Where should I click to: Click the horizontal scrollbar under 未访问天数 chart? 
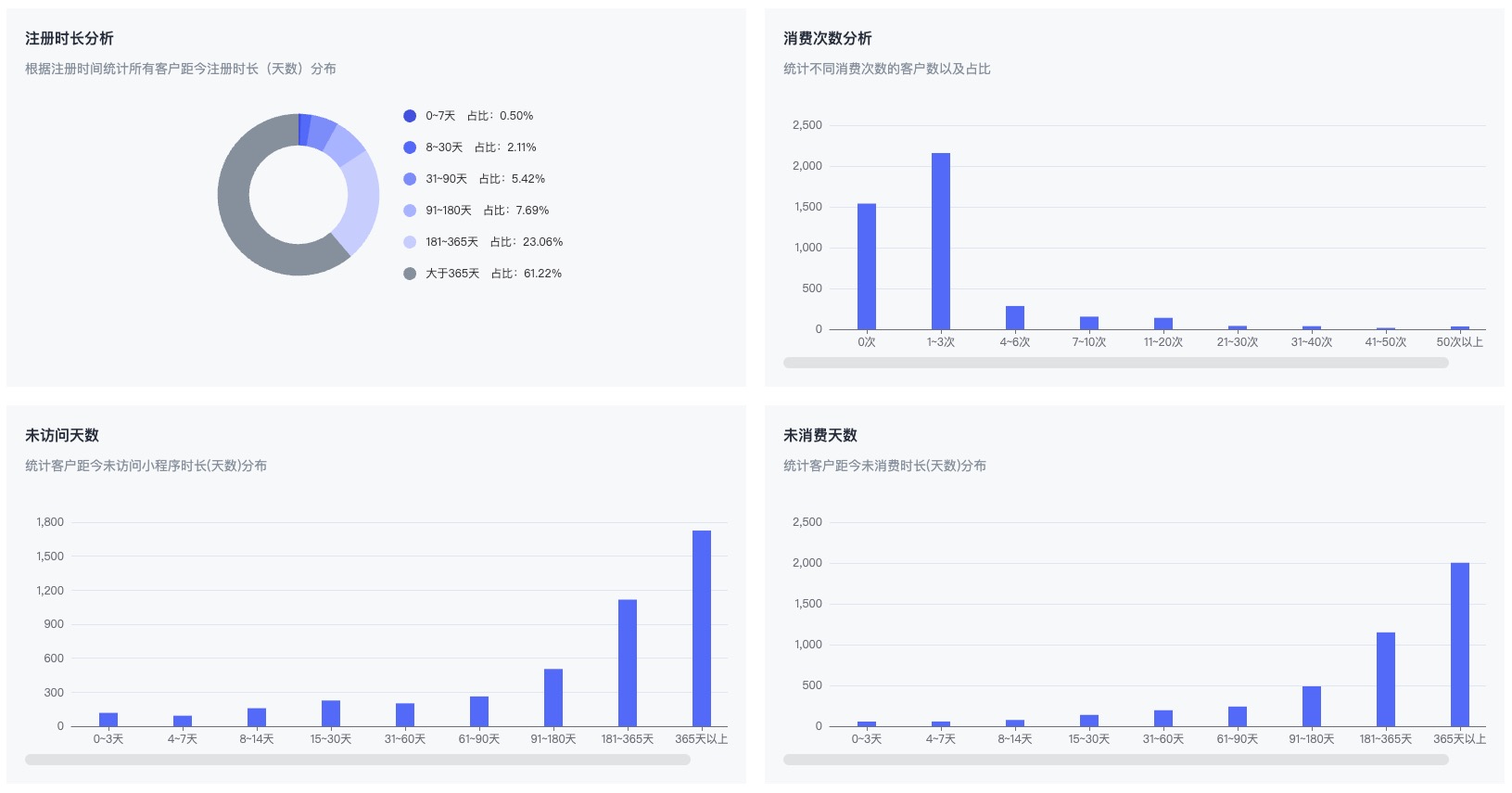pyautogui.click(x=358, y=760)
